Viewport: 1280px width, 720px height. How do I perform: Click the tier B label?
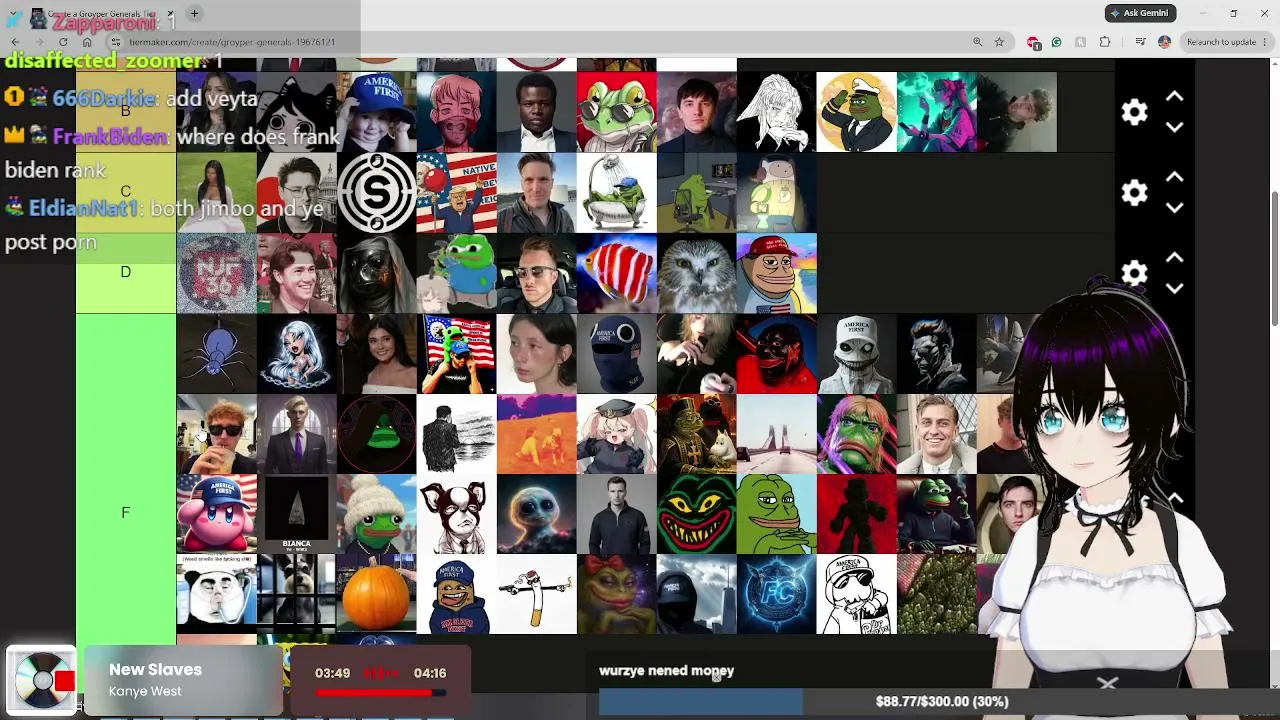pos(126,111)
